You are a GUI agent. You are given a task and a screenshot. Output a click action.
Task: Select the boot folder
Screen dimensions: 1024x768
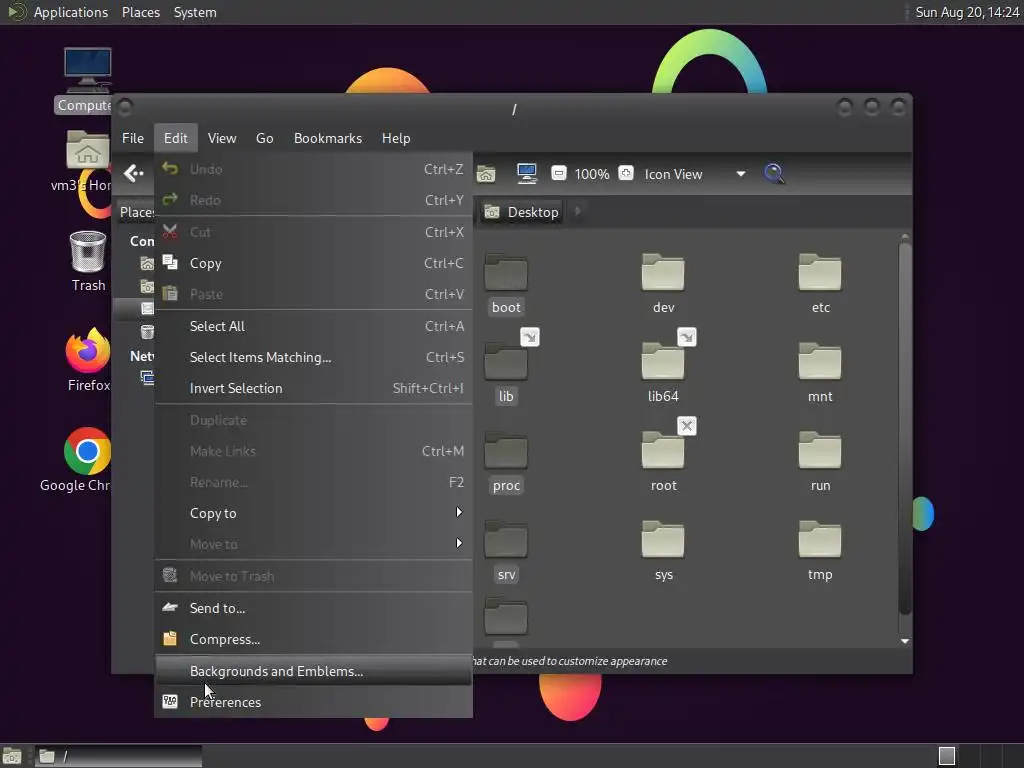pyautogui.click(x=506, y=285)
